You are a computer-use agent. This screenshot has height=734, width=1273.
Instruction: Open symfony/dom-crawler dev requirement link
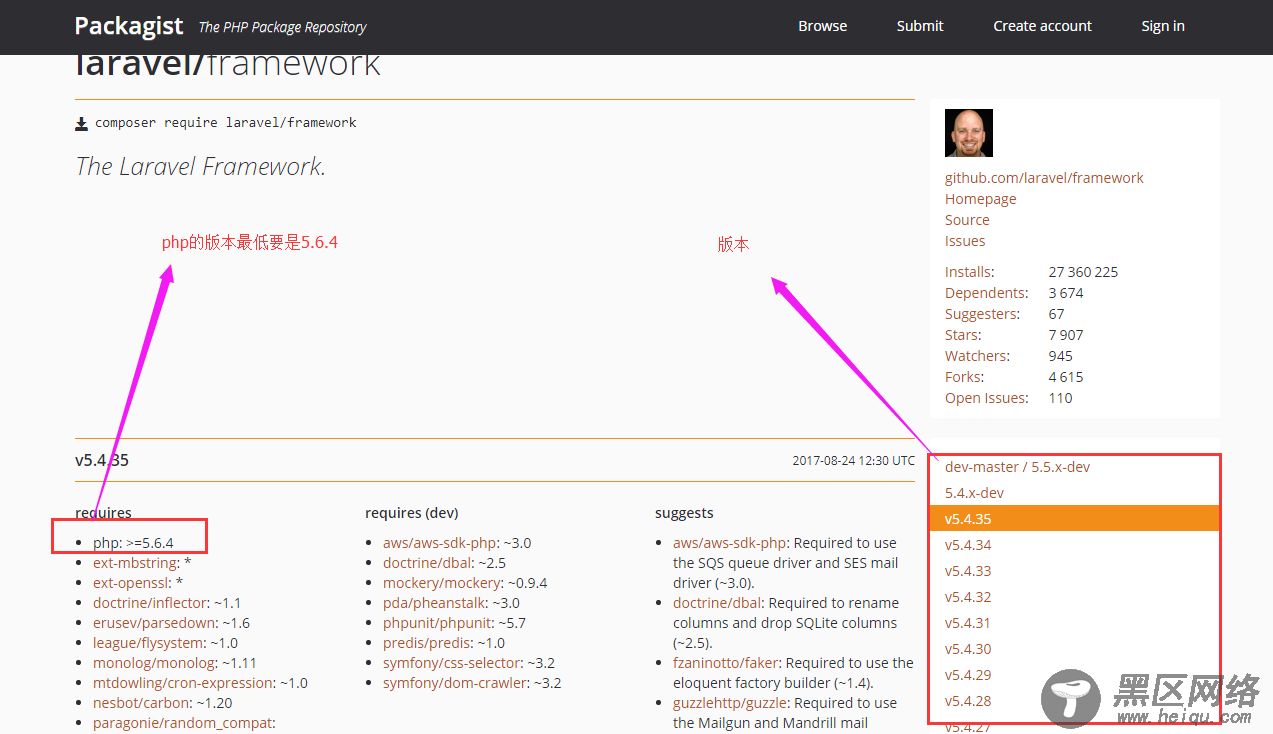coord(455,683)
